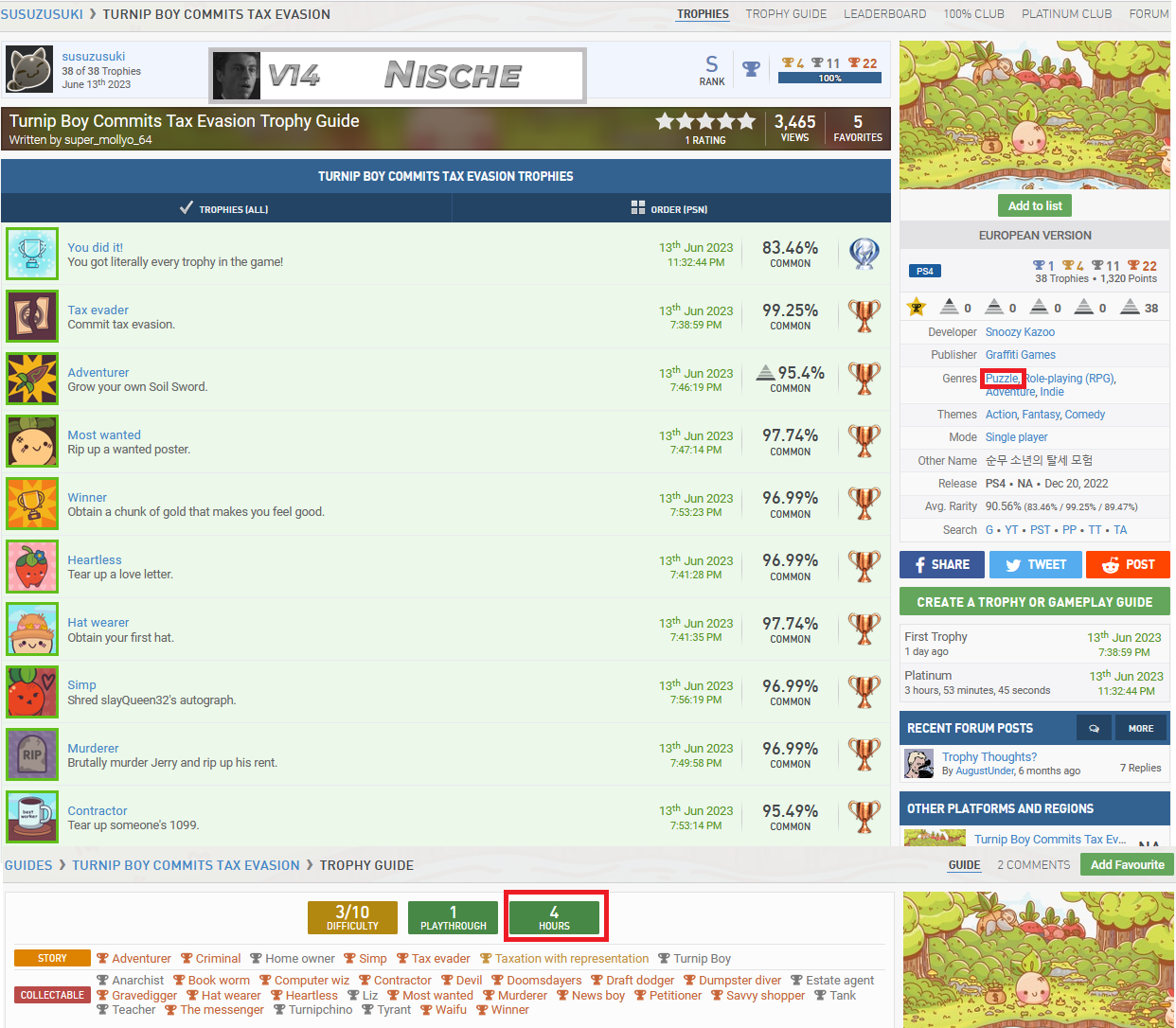Click the AugustUnder forum avatar

(919, 763)
